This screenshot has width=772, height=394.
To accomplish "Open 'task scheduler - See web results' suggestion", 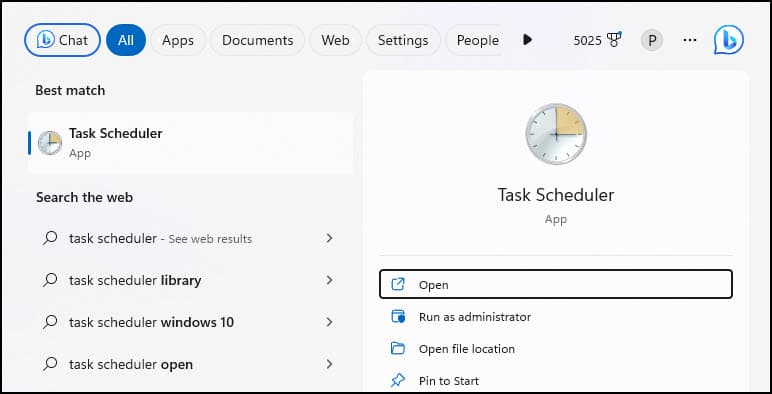I will pyautogui.click(x=190, y=238).
